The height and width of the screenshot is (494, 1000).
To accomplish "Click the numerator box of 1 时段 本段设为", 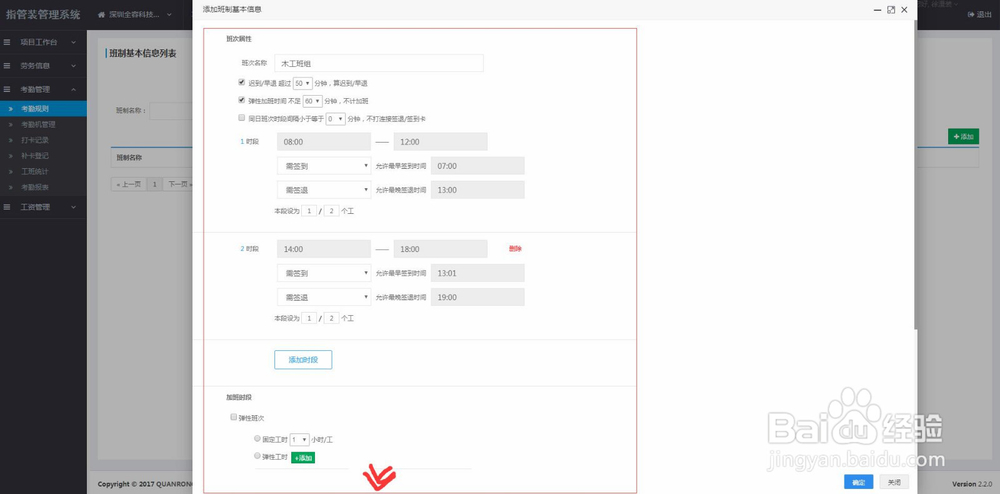I will pyautogui.click(x=309, y=210).
